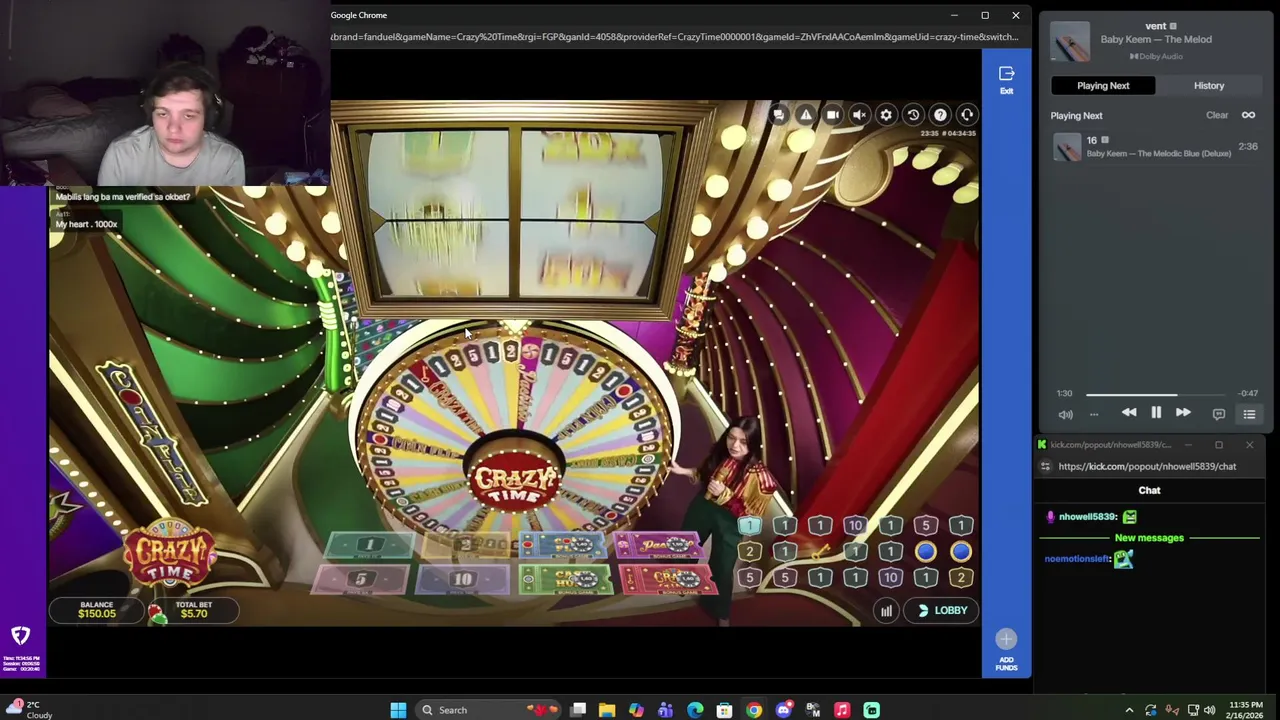The width and height of the screenshot is (1280, 720).
Task: Open Apple Music from taskbar
Action: [842, 710]
